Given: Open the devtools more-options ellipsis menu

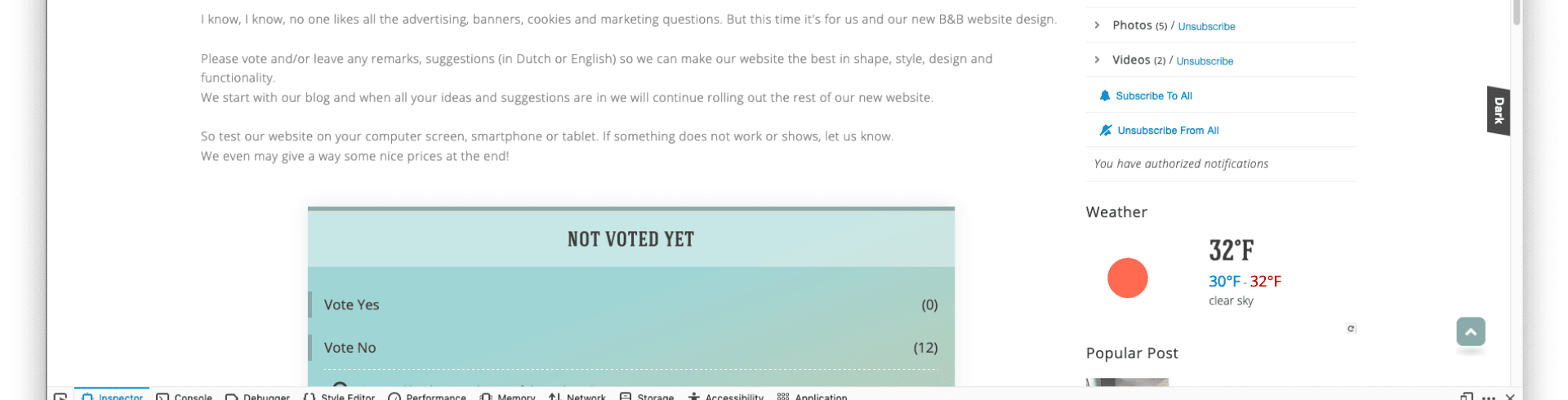Looking at the screenshot, I should coord(1489,398).
